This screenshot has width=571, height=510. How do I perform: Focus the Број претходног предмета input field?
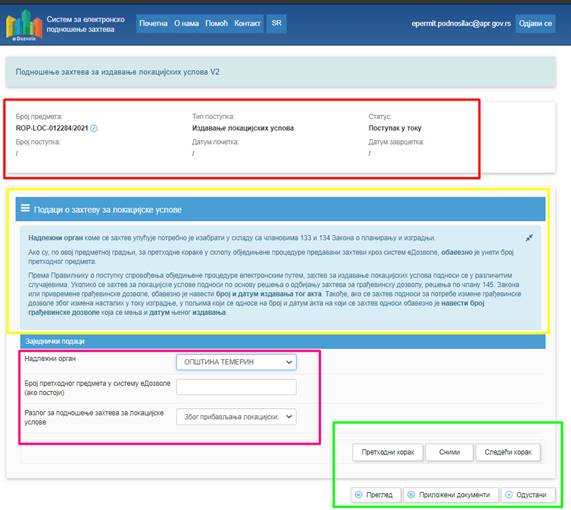pyautogui.click(x=236, y=387)
